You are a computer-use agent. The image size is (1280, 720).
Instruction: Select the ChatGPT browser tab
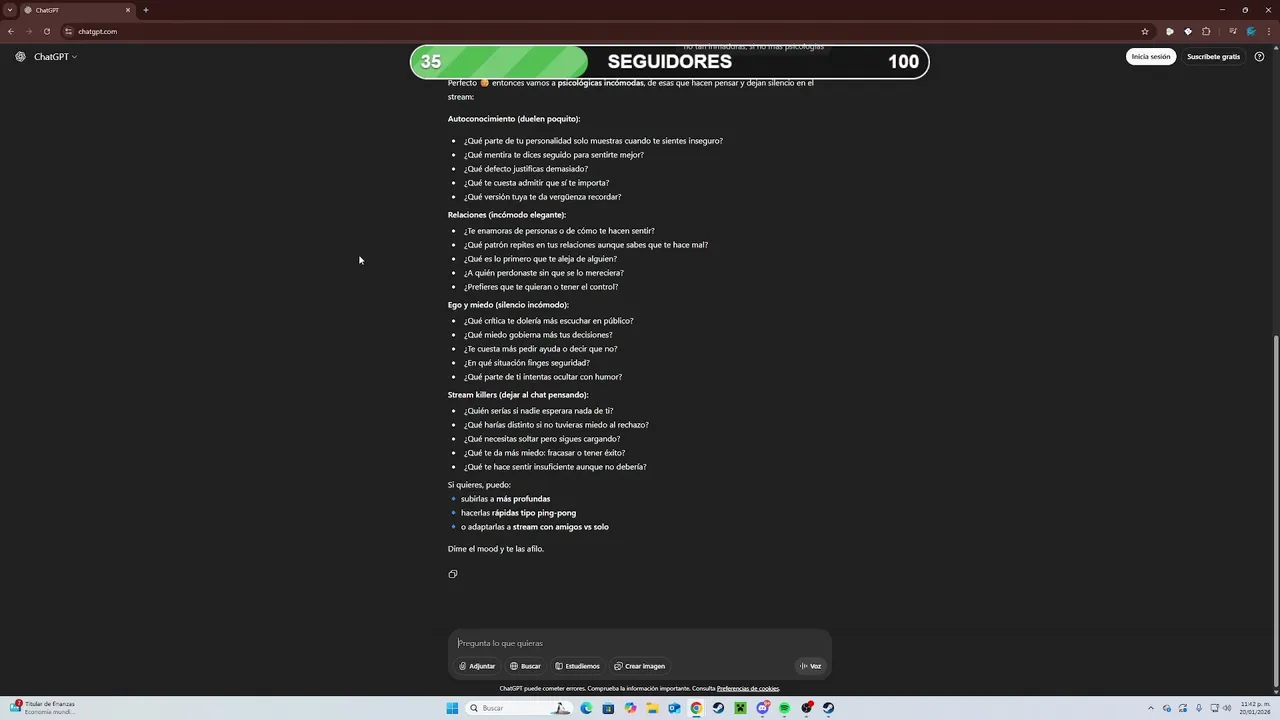pyautogui.click(x=77, y=10)
